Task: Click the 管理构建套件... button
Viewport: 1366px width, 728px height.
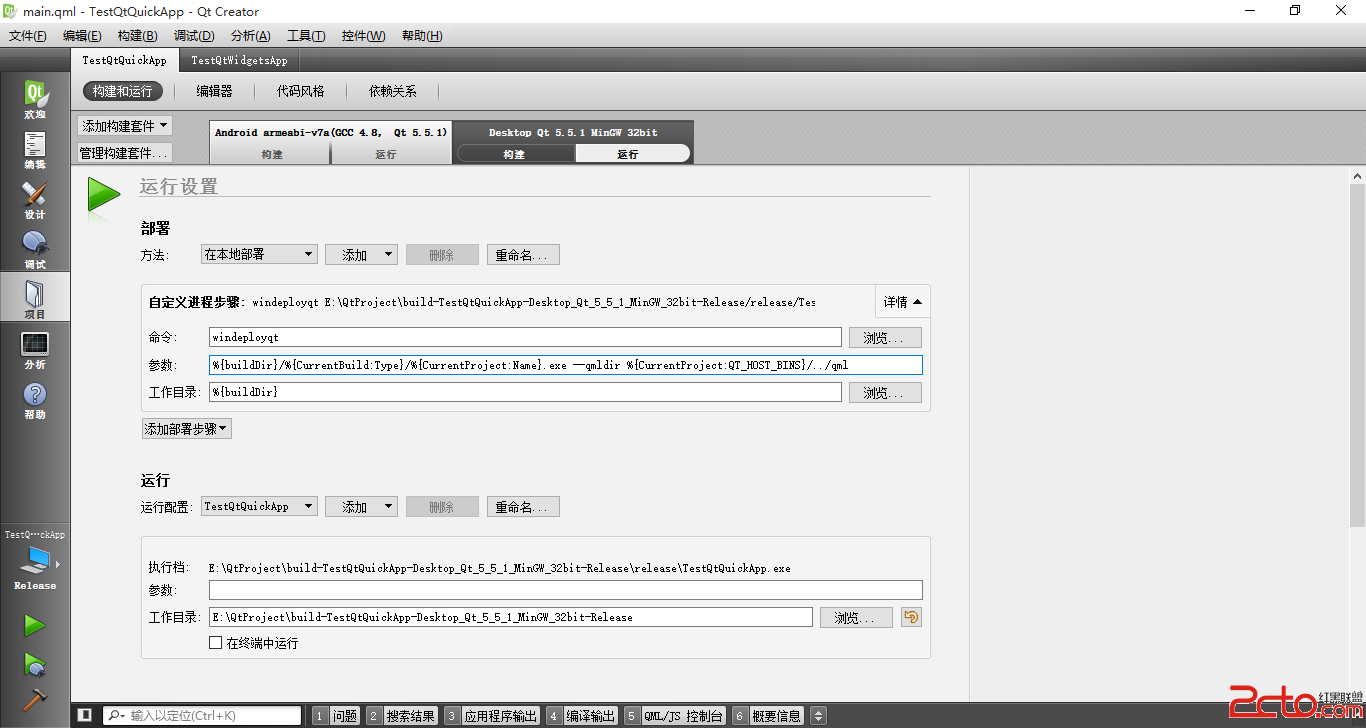Action: point(125,153)
